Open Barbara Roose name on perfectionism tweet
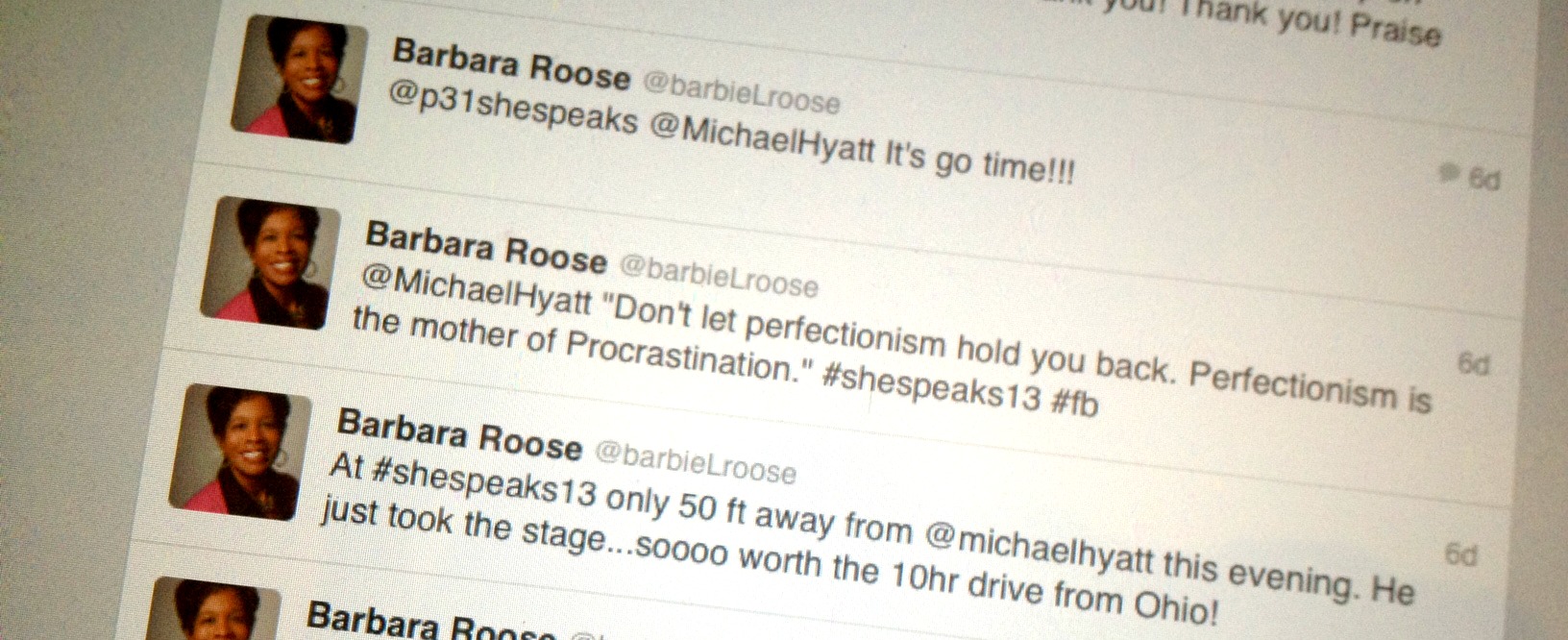Image resolution: width=1568 pixels, height=640 pixels. [486, 246]
